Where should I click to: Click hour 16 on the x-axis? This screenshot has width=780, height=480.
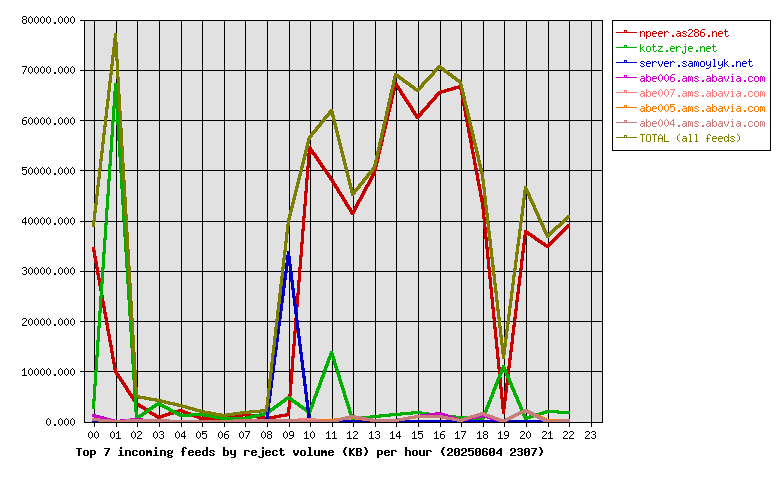click(x=439, y=435)
